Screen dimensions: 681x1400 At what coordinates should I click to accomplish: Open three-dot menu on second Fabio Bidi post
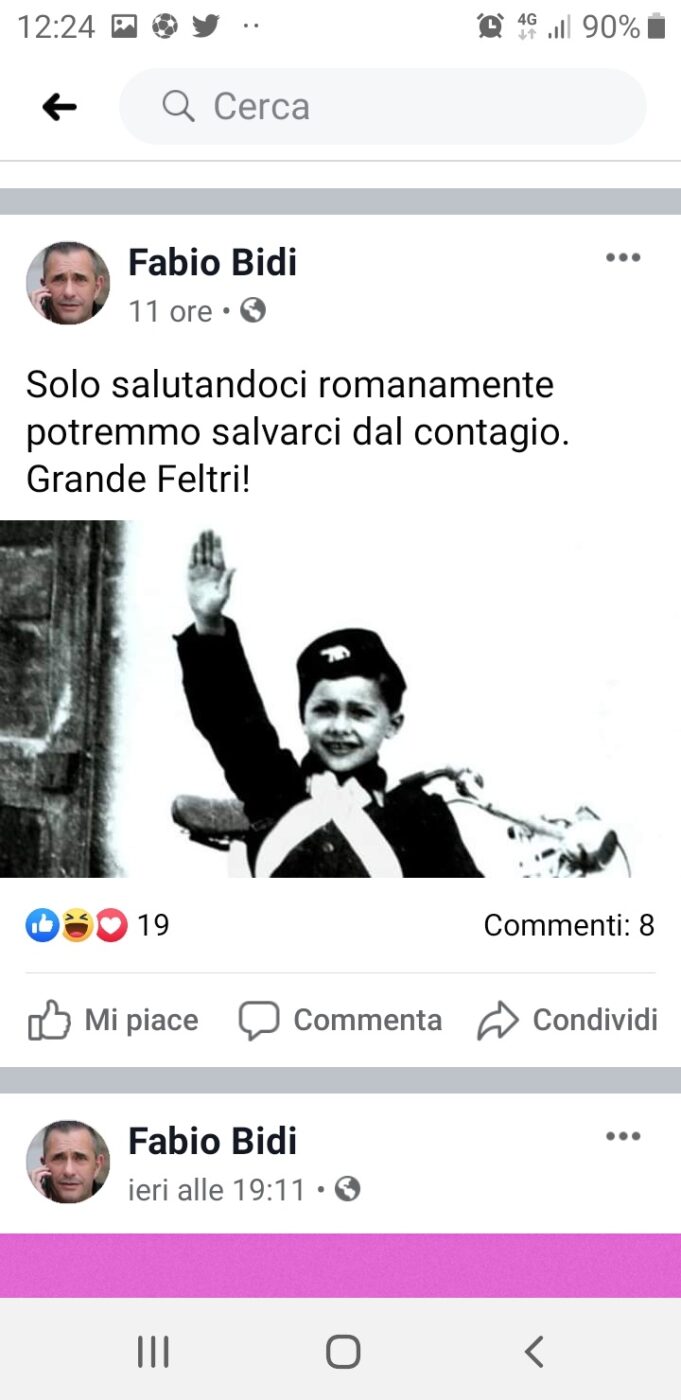point(623,1136)
